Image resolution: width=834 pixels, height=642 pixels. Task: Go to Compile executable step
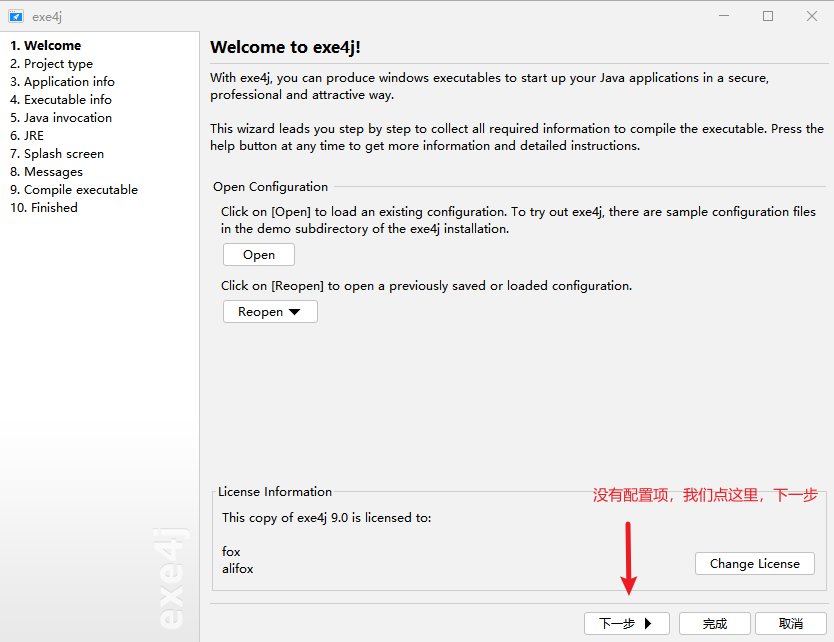click(74, 190)
